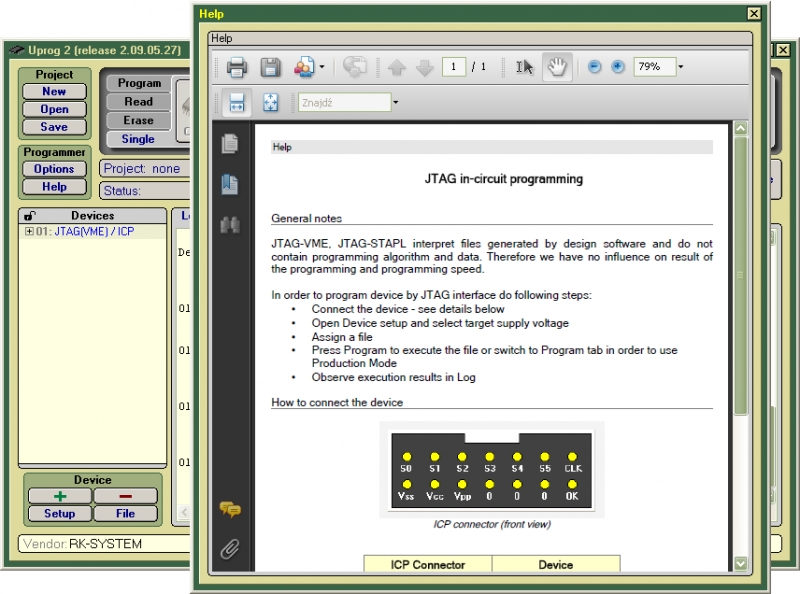Close the Help window
800x594 pixels.
click(754, 14)
